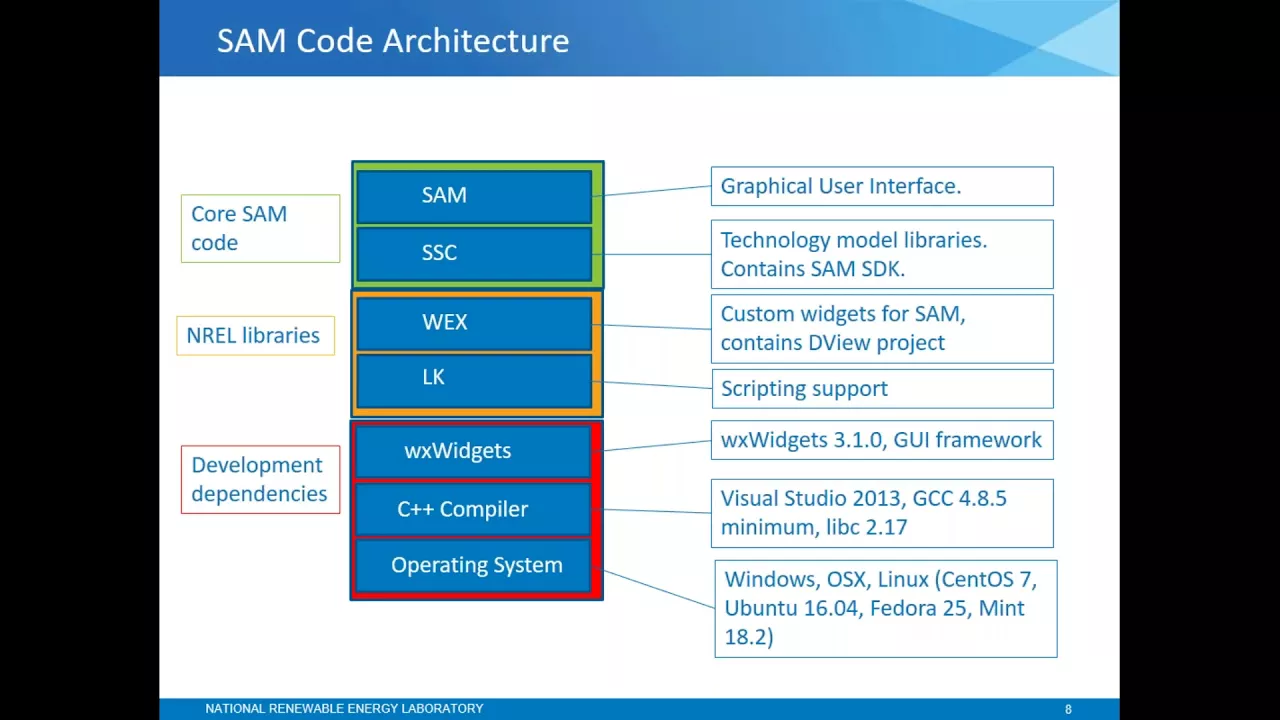Click the Graphical User Interface description box
The height and width of the screenshot is (720, 1280).
pyautogui.click(x=882, y=186)
